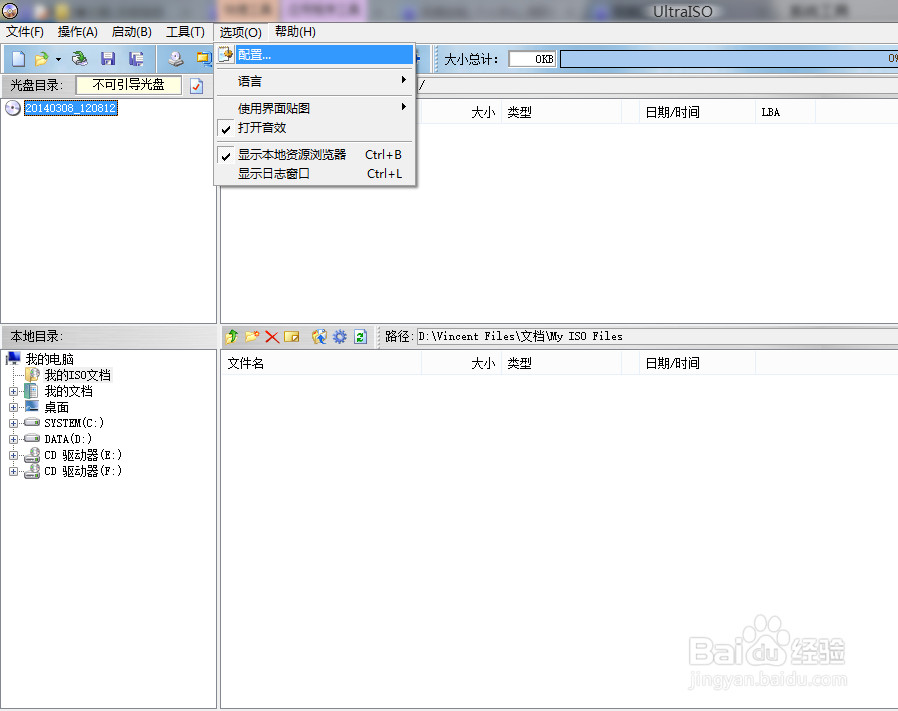Select 我的ISO文档 in local tree
The image size is (898, 711).
[x=77, y=375]
